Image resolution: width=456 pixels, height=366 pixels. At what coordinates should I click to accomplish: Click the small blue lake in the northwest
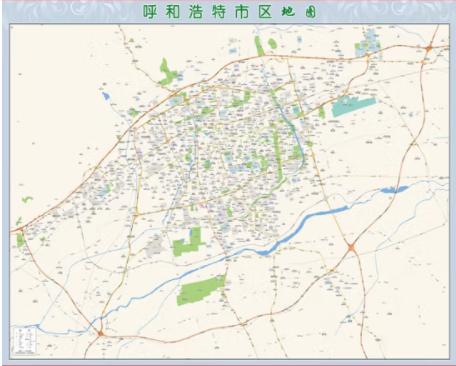pyautogui.click(x=106, y=96)
